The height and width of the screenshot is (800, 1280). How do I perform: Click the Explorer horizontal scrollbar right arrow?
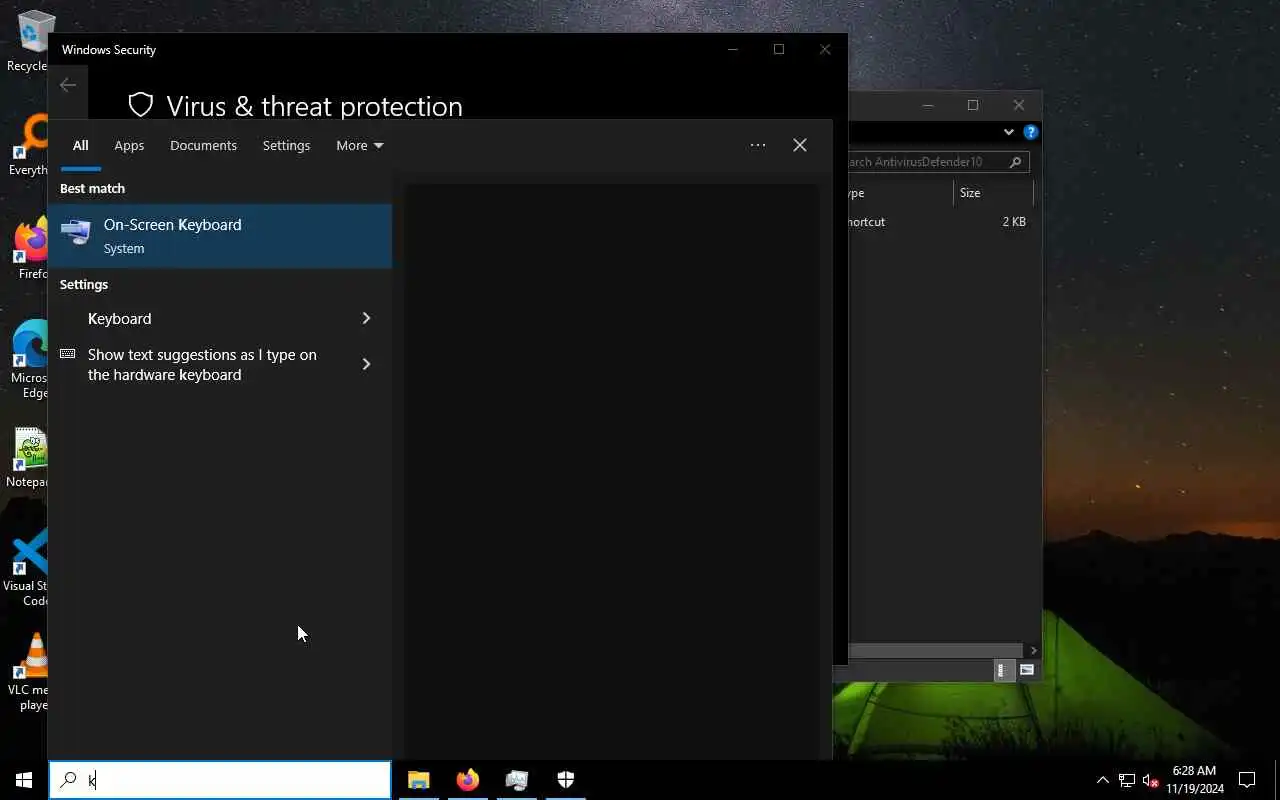pyautogui.click(x=1033, y=650)
